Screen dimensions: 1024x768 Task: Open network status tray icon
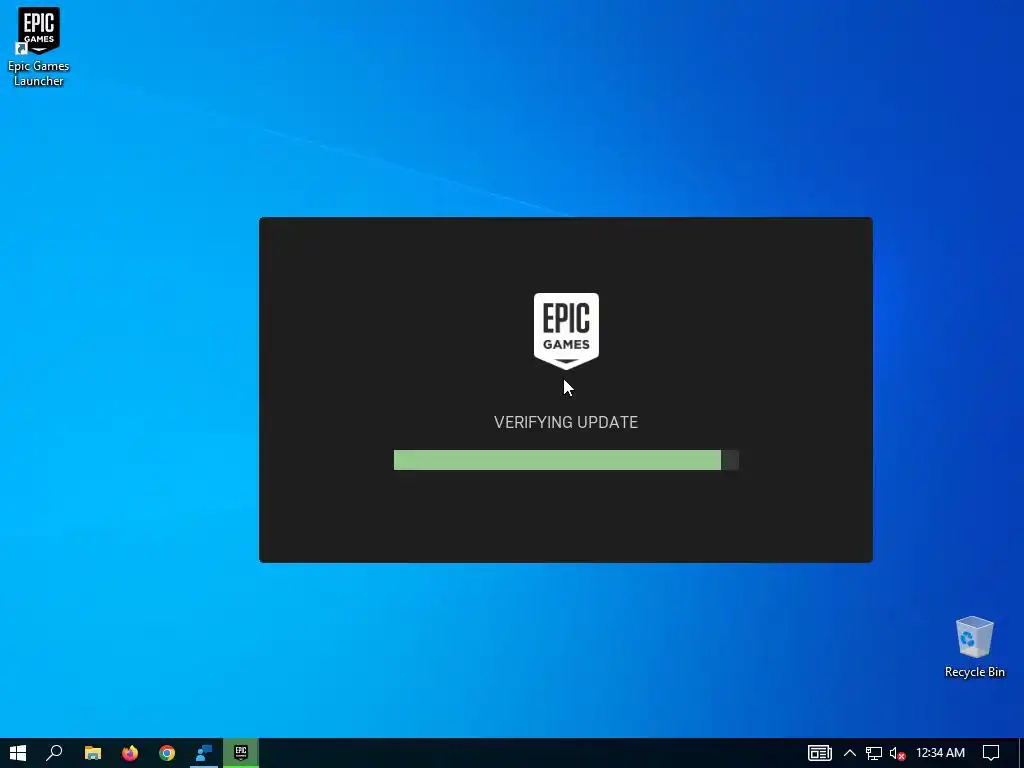point(874,753)
